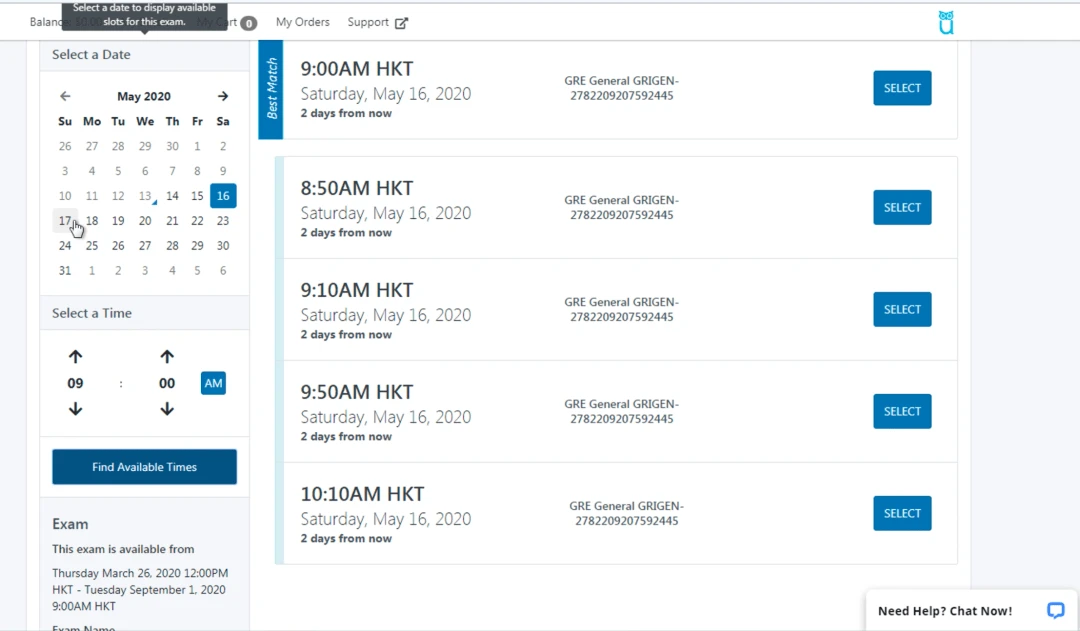
Task: Open the cart item count badge
Action: [249, 23]
